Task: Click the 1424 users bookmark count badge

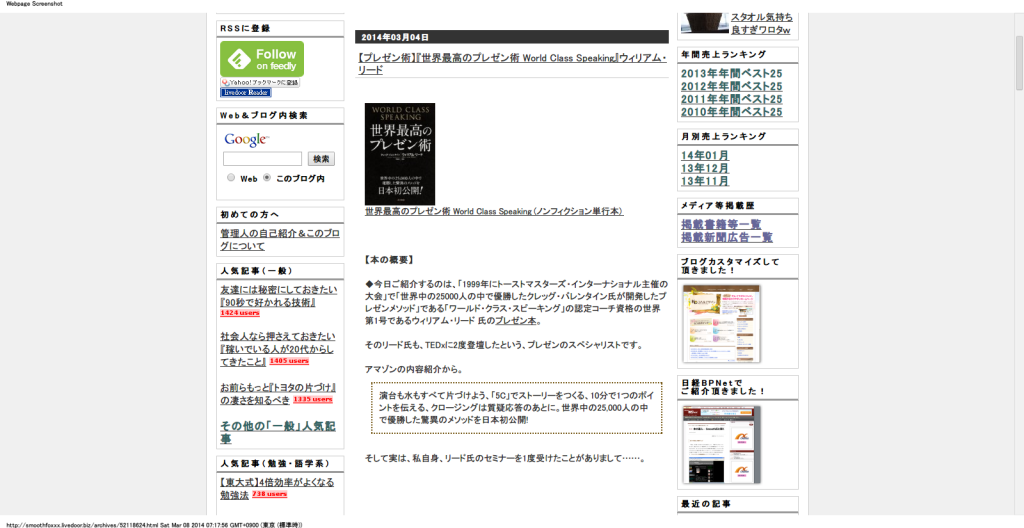Action: pos(240,313)
